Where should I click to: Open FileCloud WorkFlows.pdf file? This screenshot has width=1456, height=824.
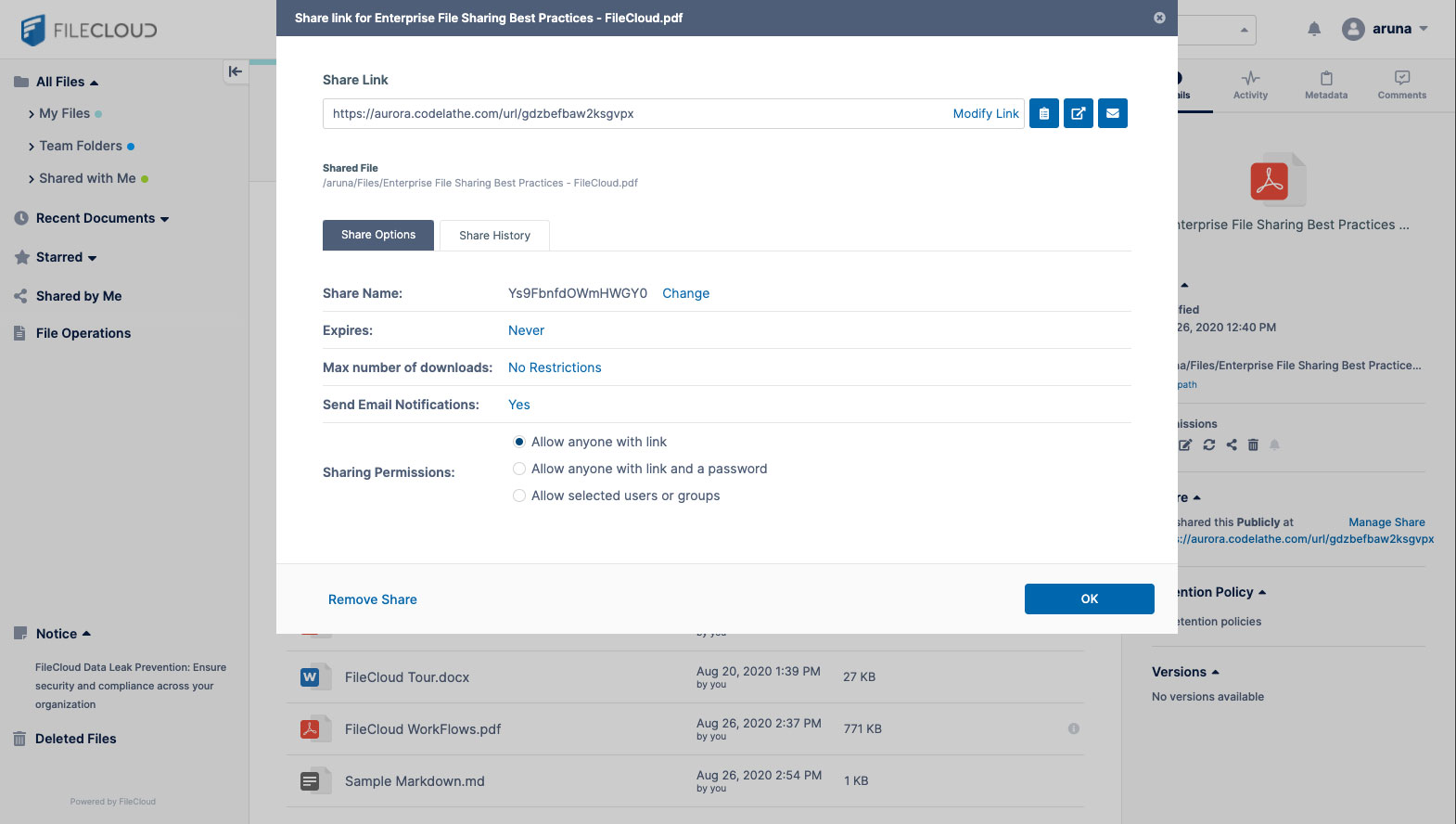[x=423, y=729]
